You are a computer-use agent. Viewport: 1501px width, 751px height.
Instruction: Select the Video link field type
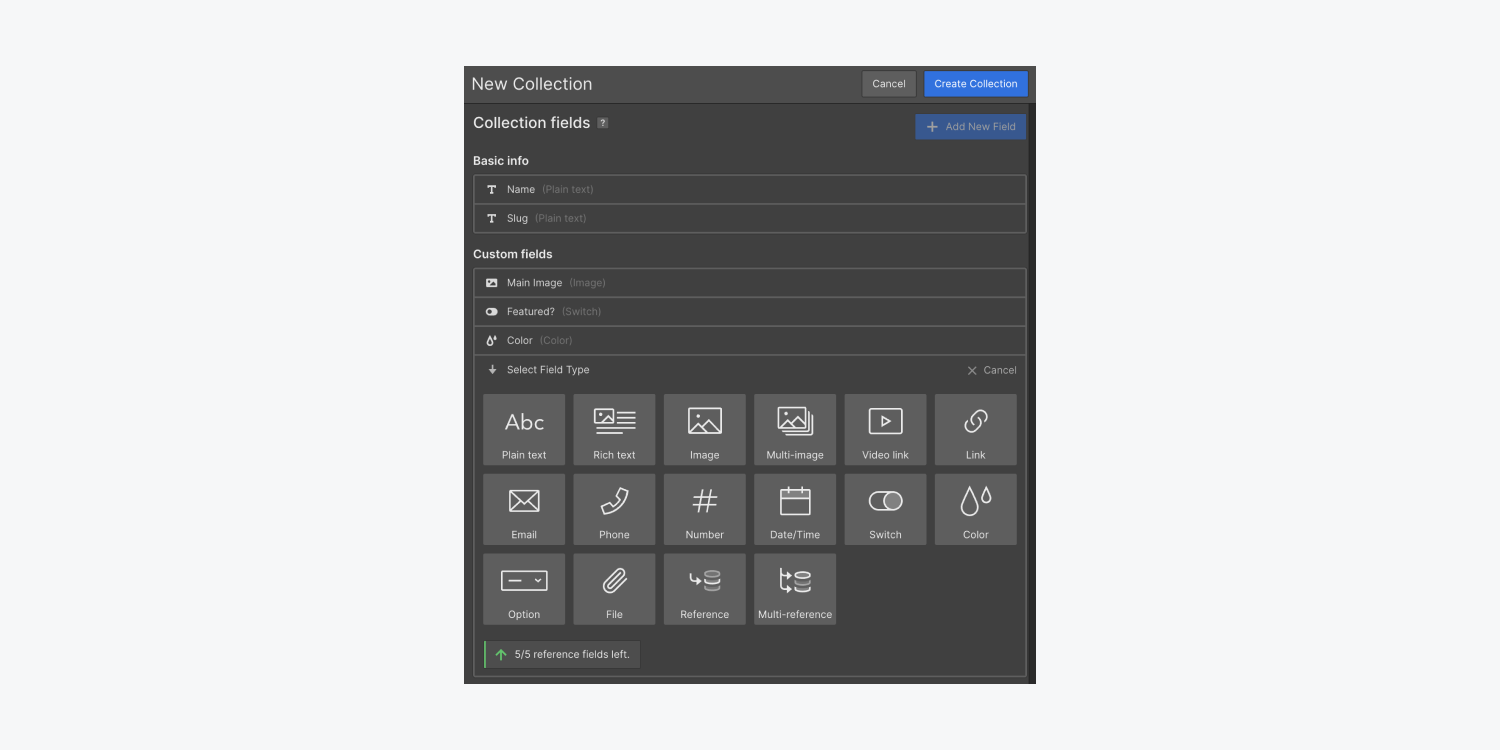(x=884, y=429)
